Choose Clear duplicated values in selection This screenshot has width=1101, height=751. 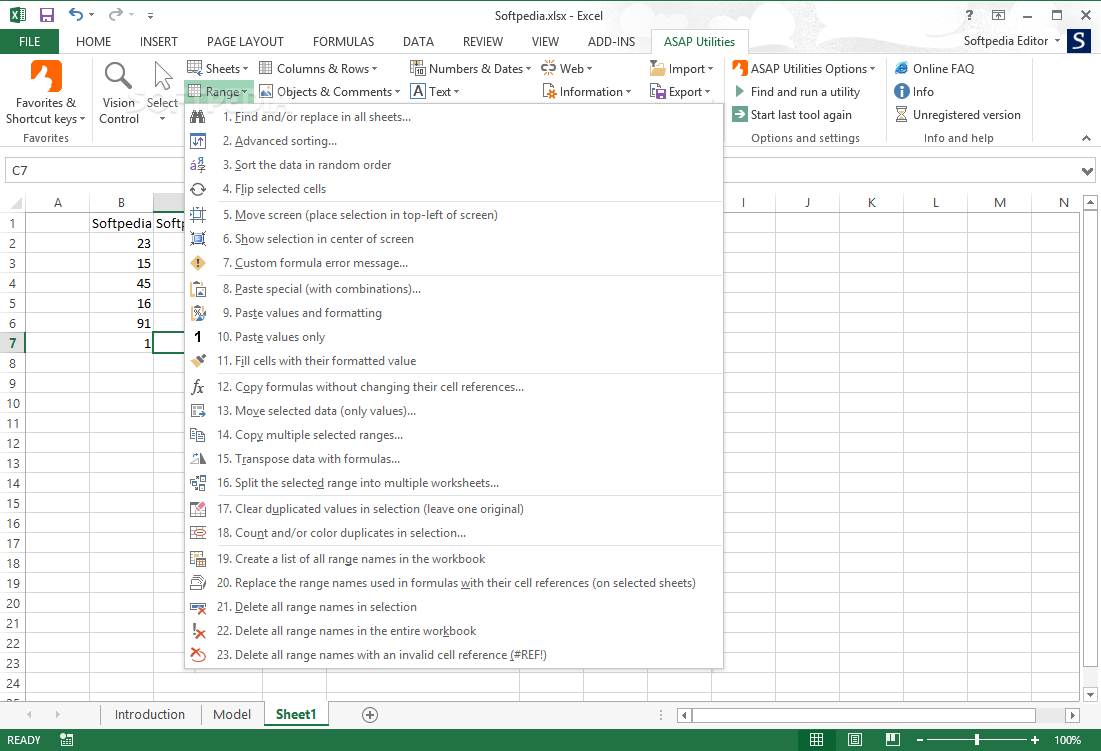(x=454, y=509)
